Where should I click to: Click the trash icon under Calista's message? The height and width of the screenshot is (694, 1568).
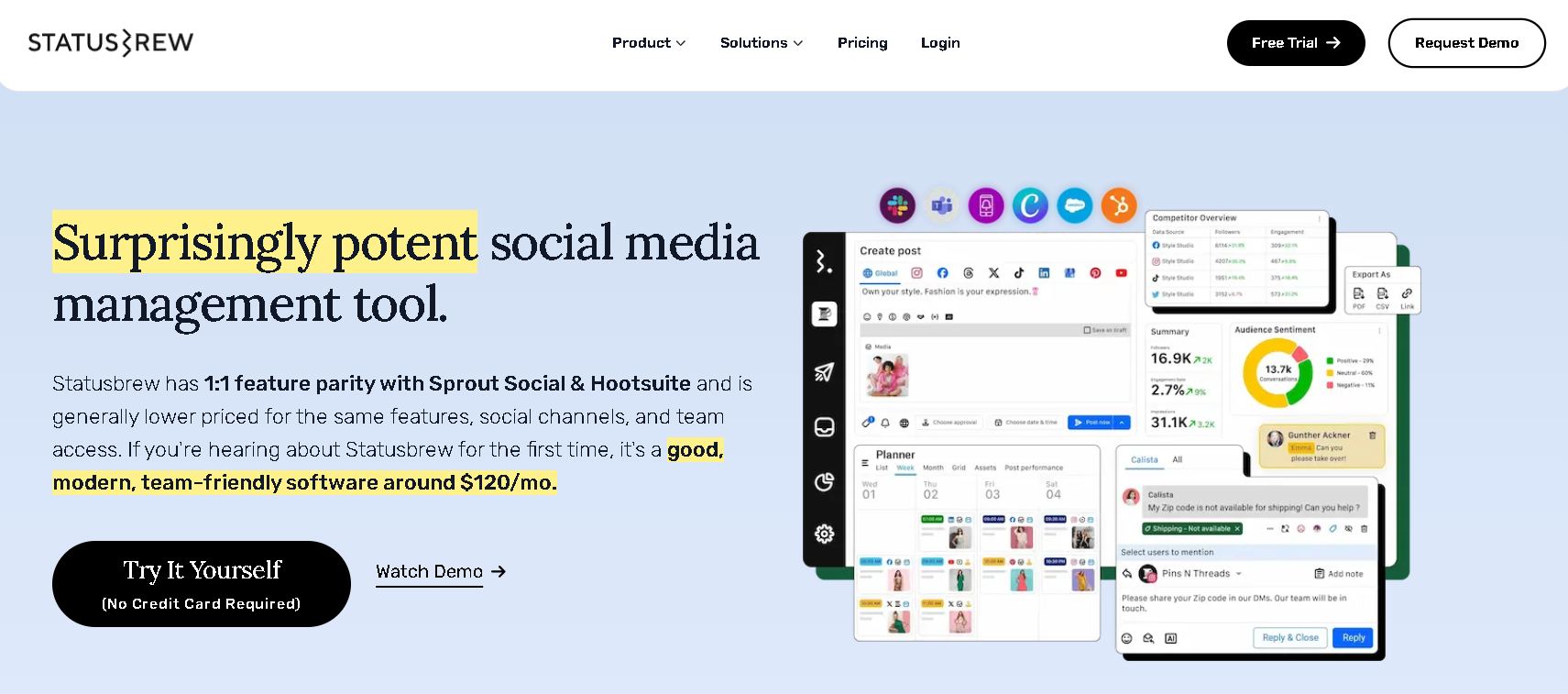tap(1365, 529)
